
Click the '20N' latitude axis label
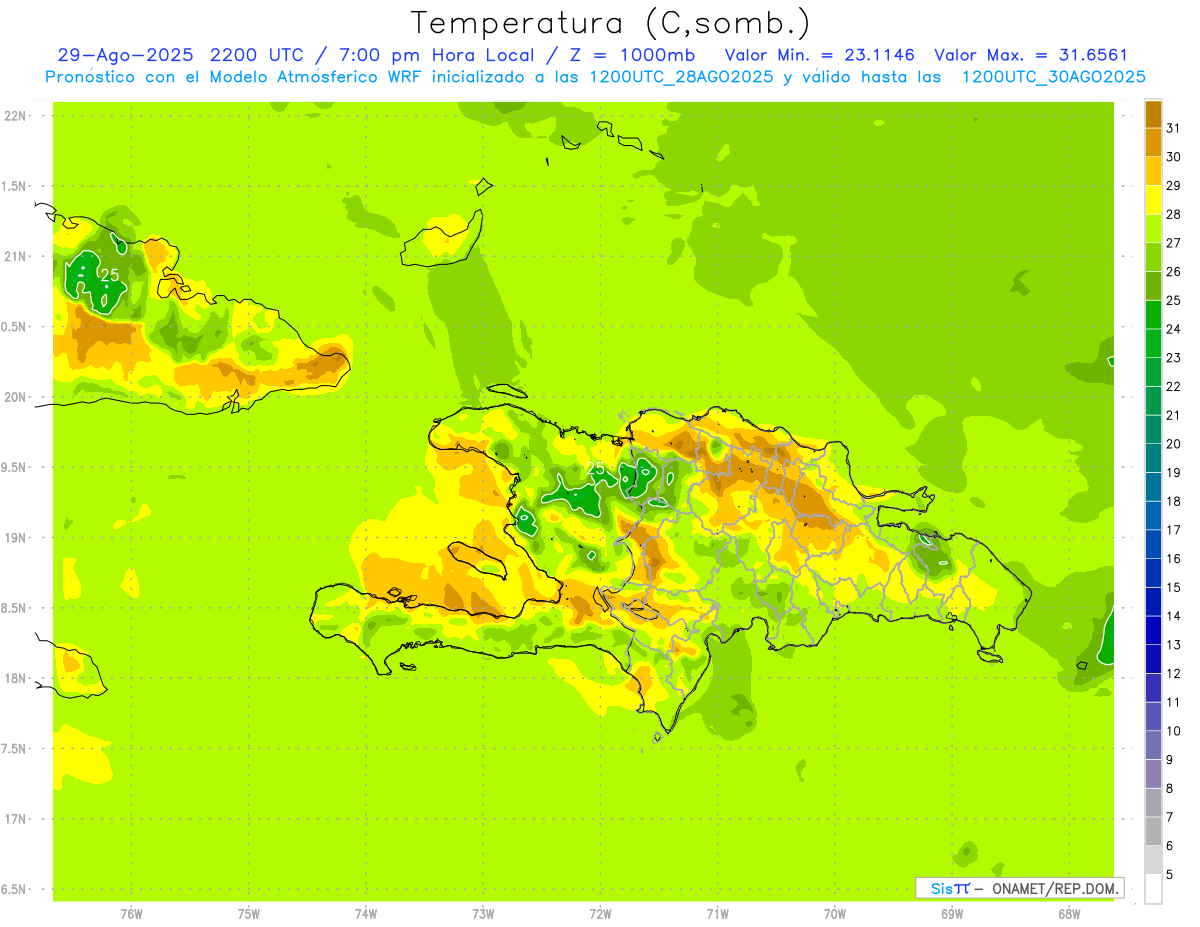pyautogui.click(x=14, y=397)
